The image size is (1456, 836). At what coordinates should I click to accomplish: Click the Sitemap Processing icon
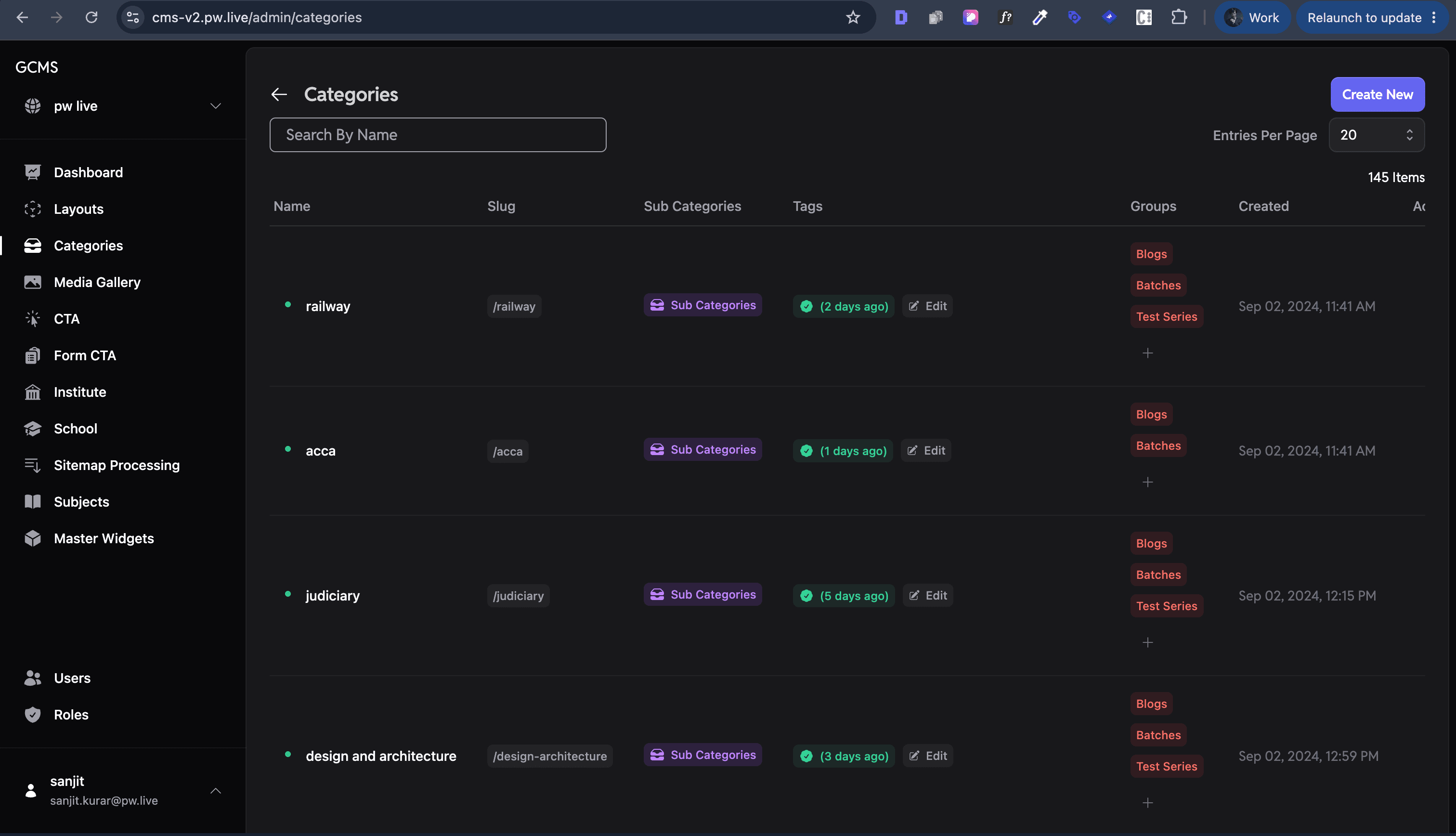33,465
